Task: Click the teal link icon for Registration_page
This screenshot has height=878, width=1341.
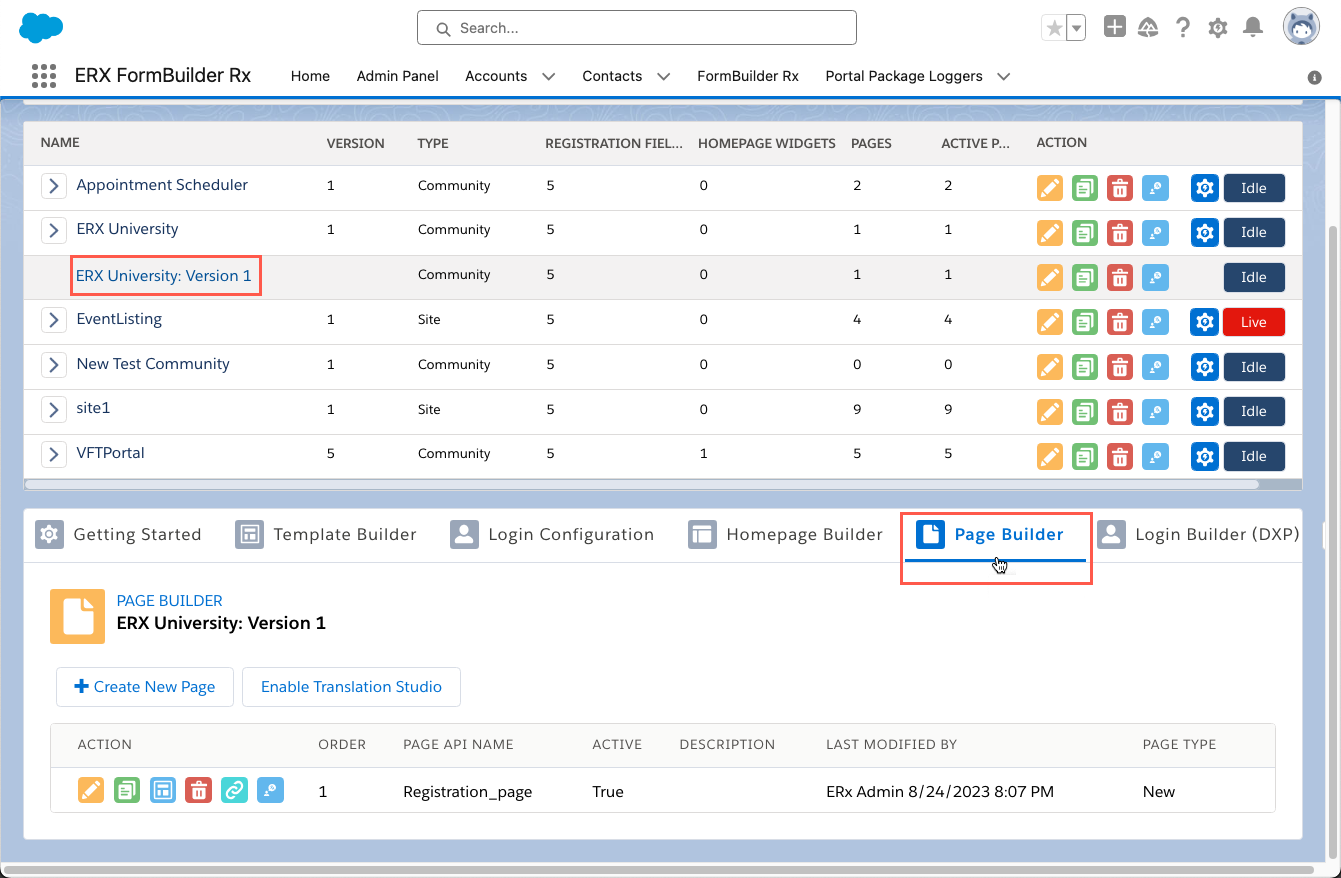Action: pos(234,791)
